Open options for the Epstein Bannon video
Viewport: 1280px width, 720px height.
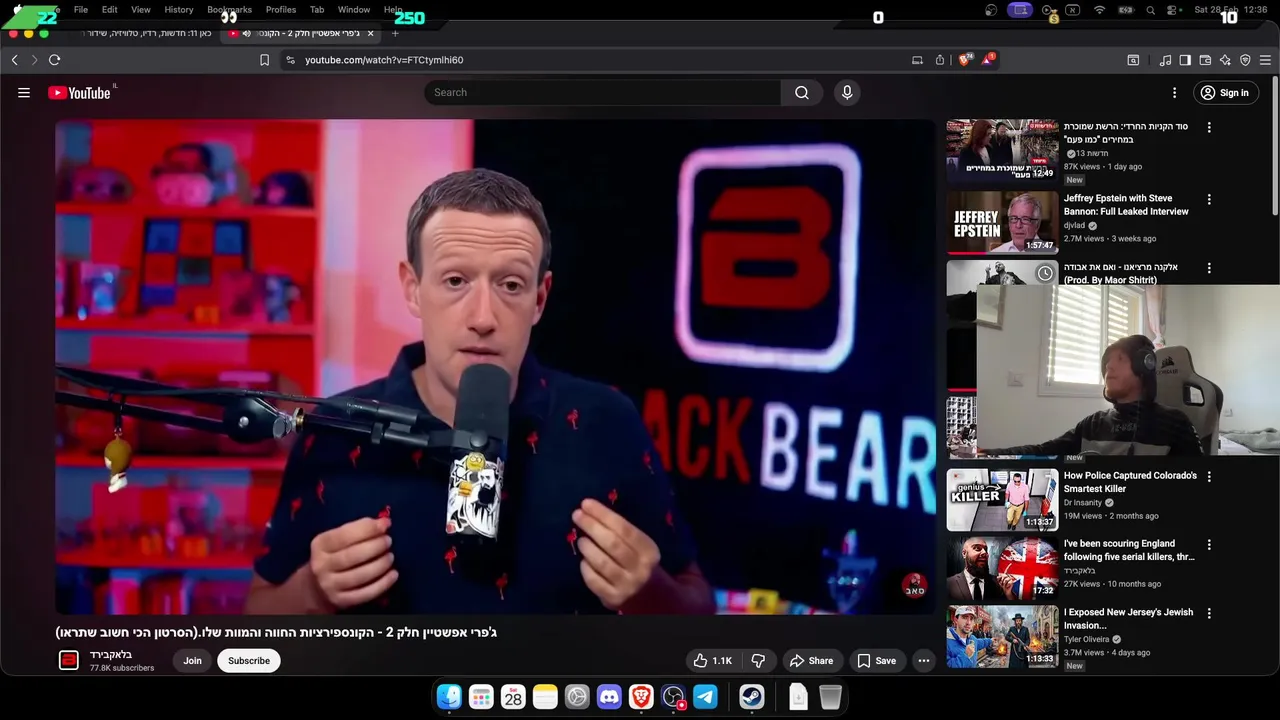point(1209,200)
